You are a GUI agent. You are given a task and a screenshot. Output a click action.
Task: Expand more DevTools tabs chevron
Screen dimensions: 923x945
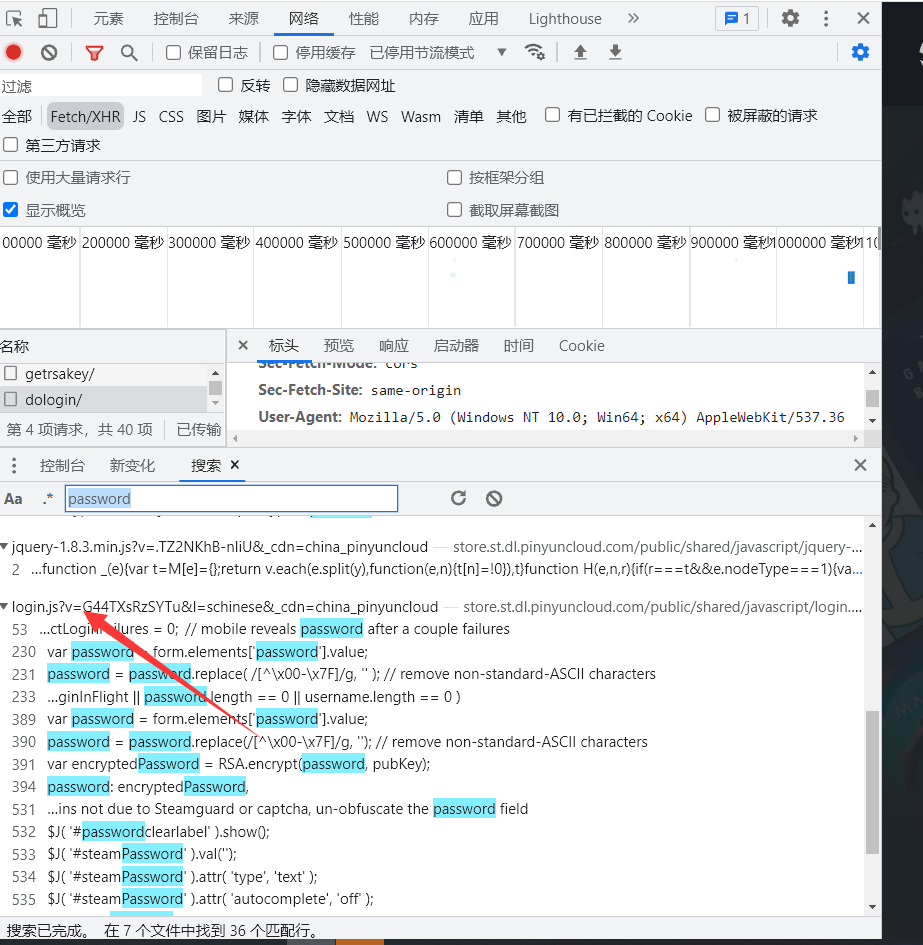point(633,18)
